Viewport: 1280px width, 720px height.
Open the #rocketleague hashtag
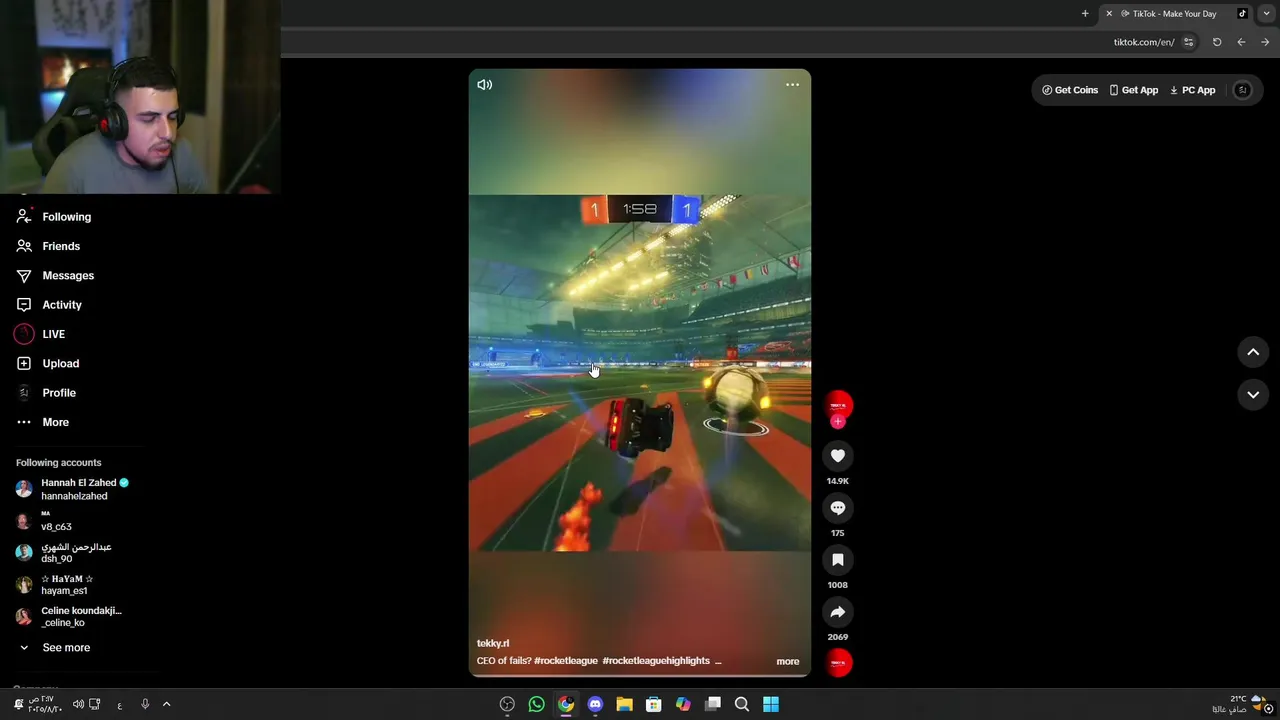[566, 661]
